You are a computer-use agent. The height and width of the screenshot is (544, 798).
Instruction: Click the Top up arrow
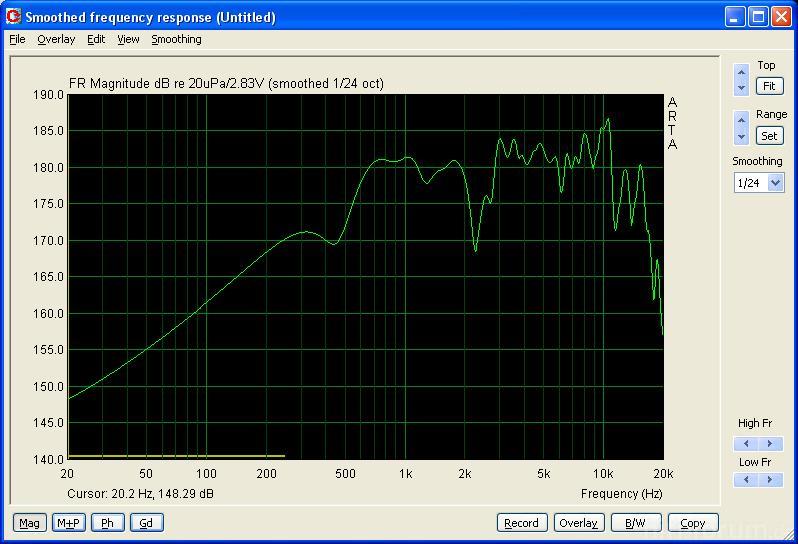(x=741, y=73)
